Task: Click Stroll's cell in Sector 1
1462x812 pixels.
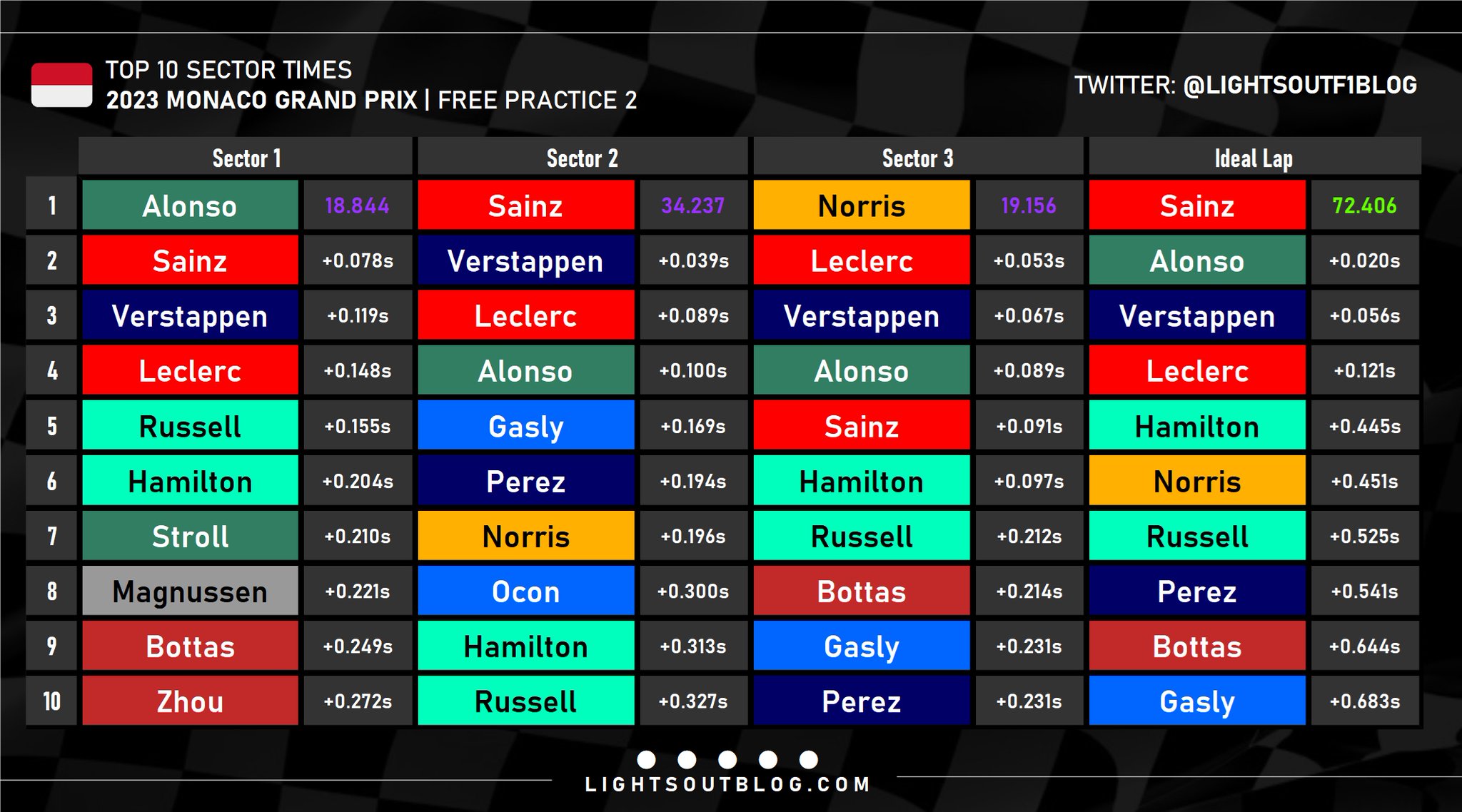Action: (190, 536)
